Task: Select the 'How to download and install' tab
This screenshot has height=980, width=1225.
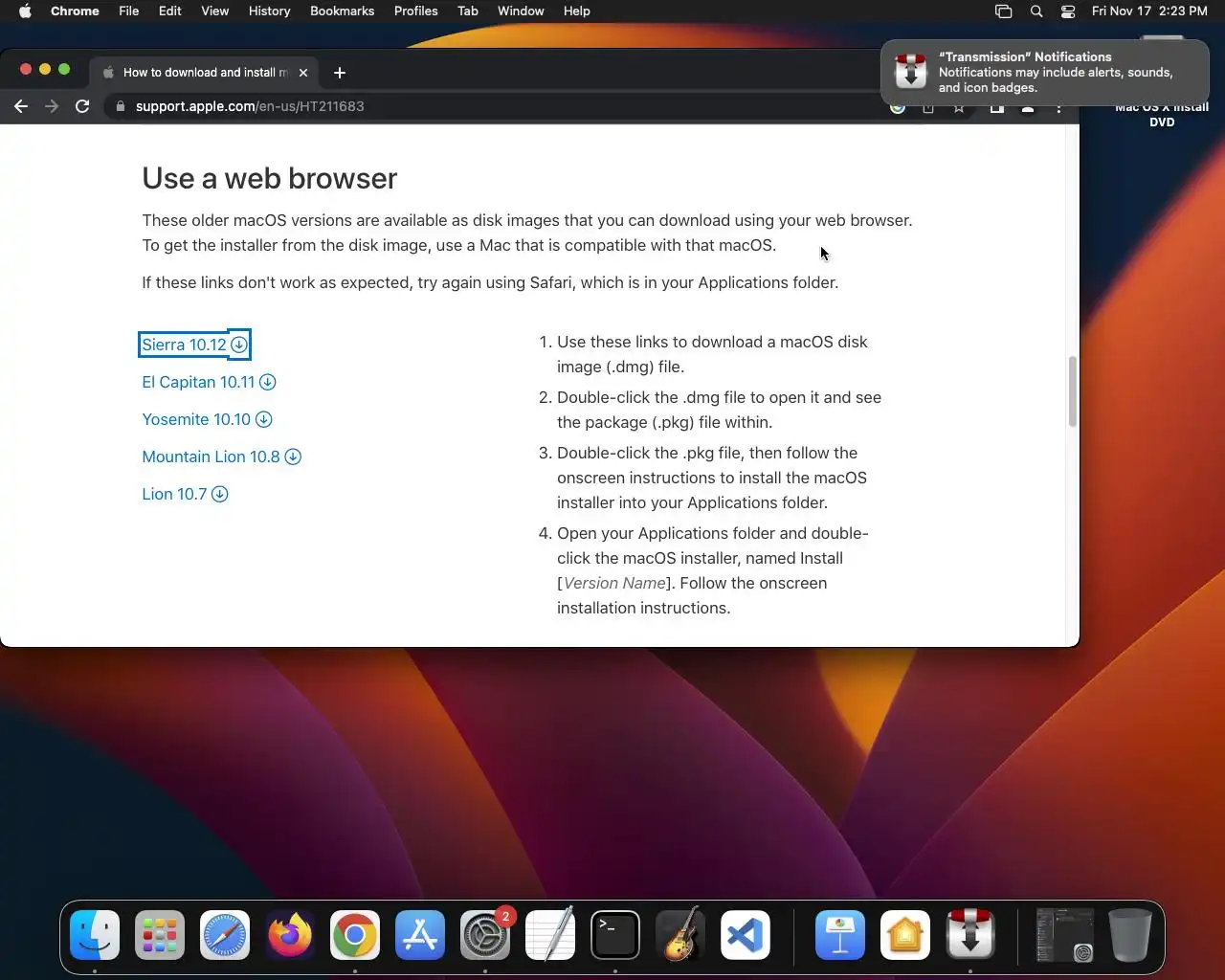Action: tap(205, 73)
